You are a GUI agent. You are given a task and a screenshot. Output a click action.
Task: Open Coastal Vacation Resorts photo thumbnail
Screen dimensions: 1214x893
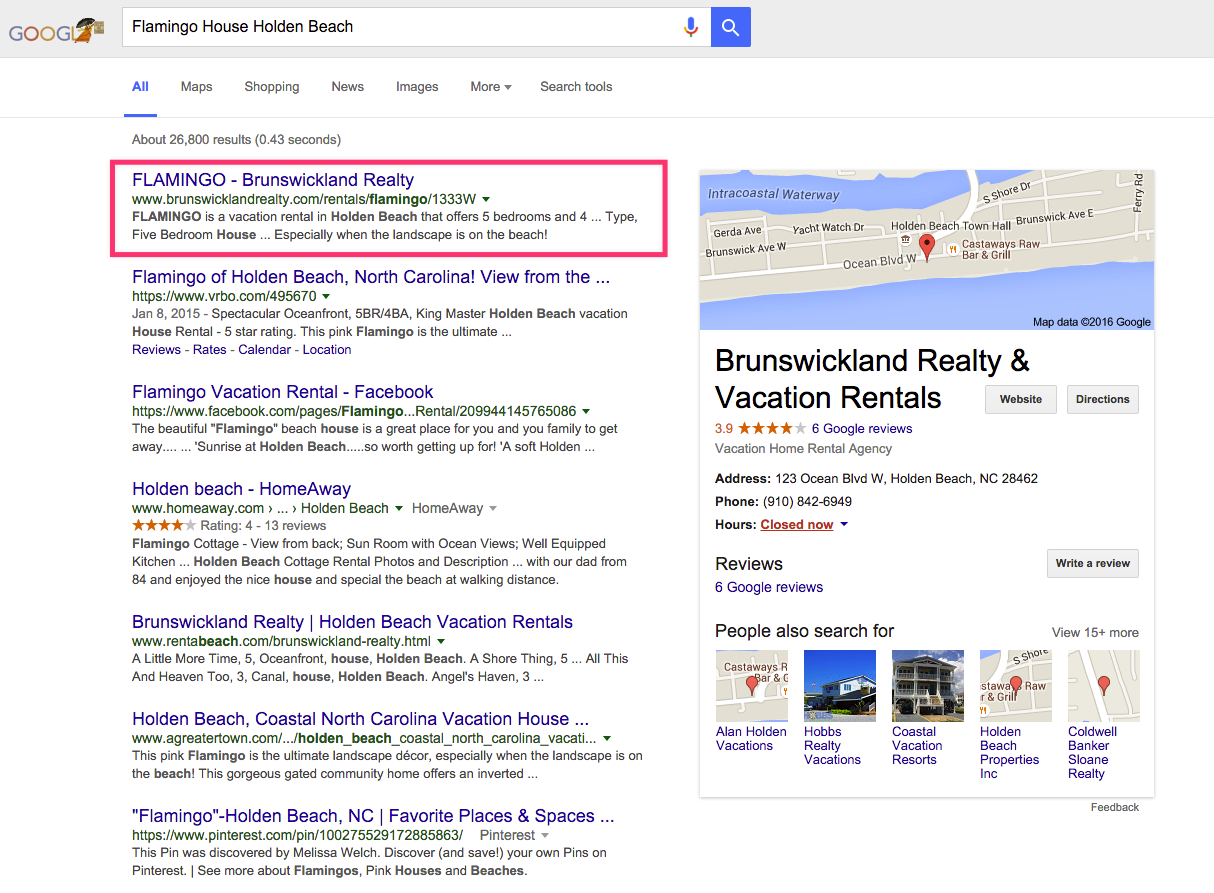[x=928, y=686]
